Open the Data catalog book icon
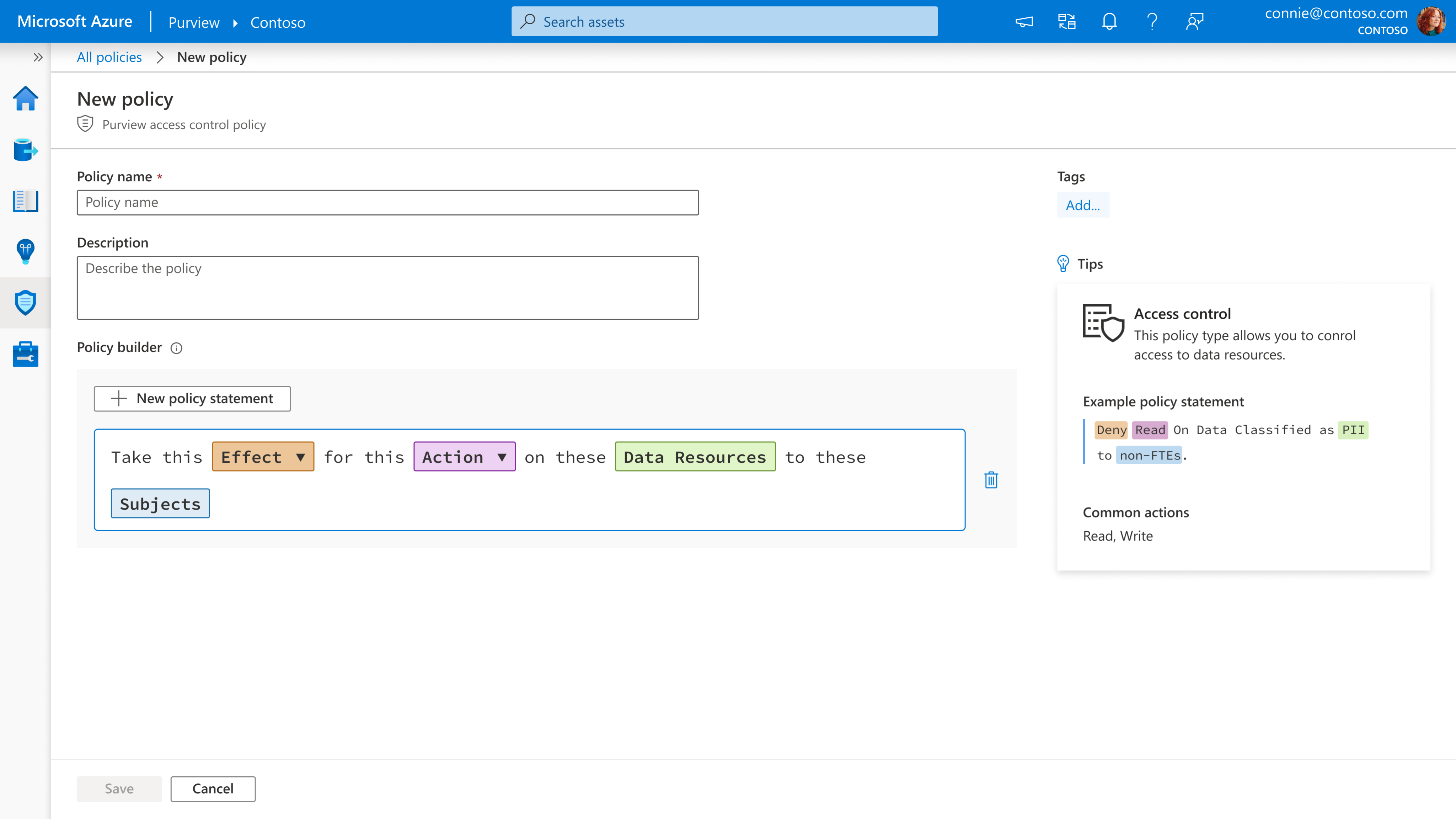The height and width of the screenshot is (819, 1456). [x=26, y=201]
